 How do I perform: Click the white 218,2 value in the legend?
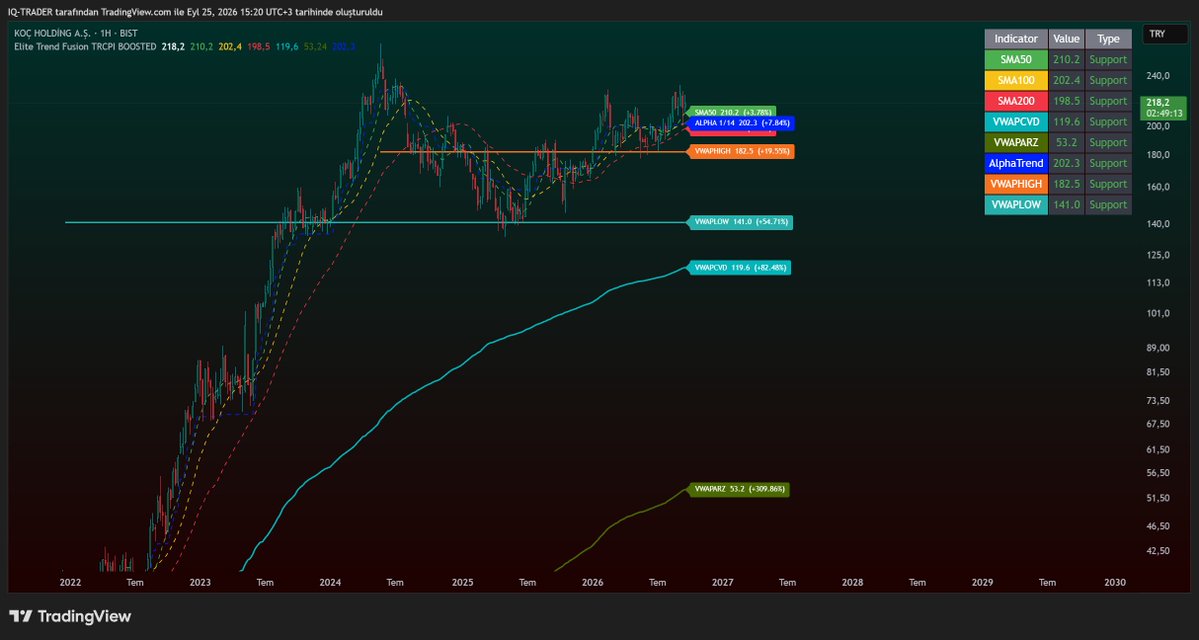click(x=173, y=47)
